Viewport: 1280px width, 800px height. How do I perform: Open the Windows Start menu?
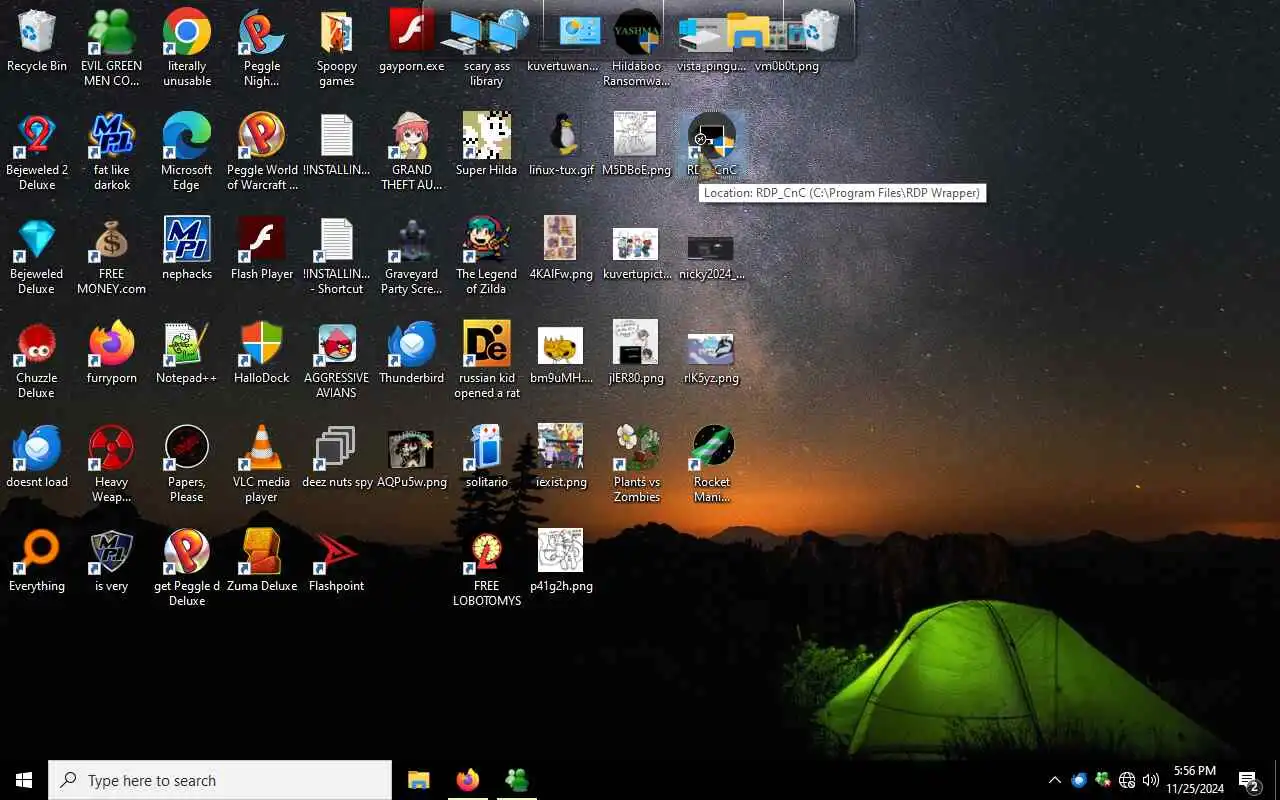pos(24,780)
